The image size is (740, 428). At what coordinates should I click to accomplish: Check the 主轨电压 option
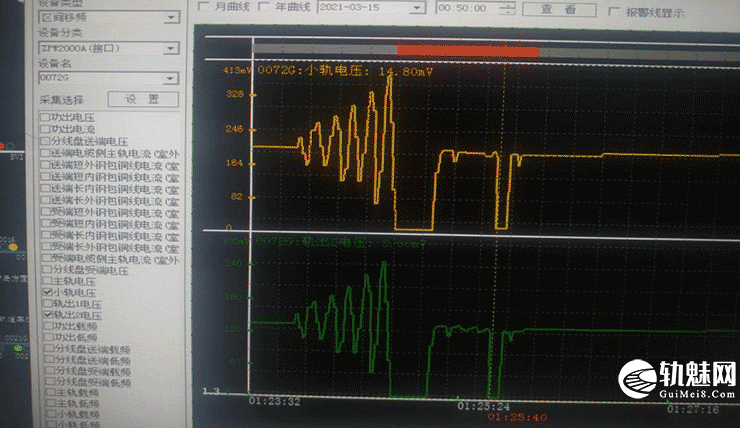coord(47,281)
